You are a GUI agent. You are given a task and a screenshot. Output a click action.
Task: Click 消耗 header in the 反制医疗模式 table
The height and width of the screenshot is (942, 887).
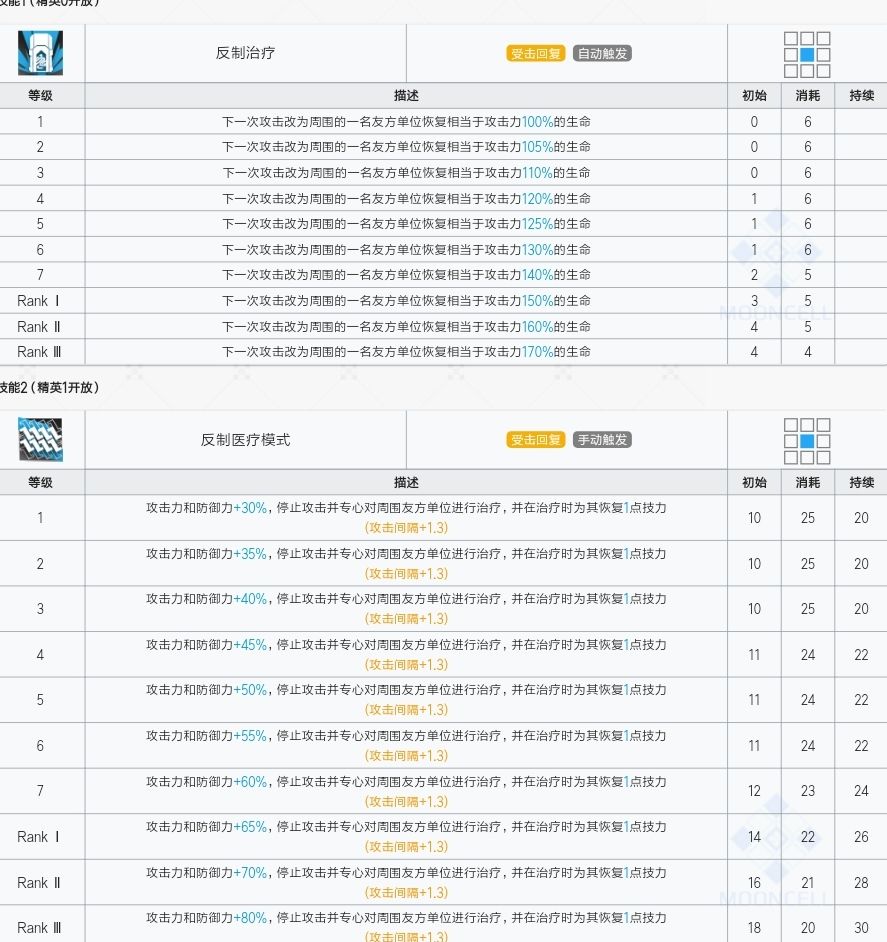pos(808,482)
